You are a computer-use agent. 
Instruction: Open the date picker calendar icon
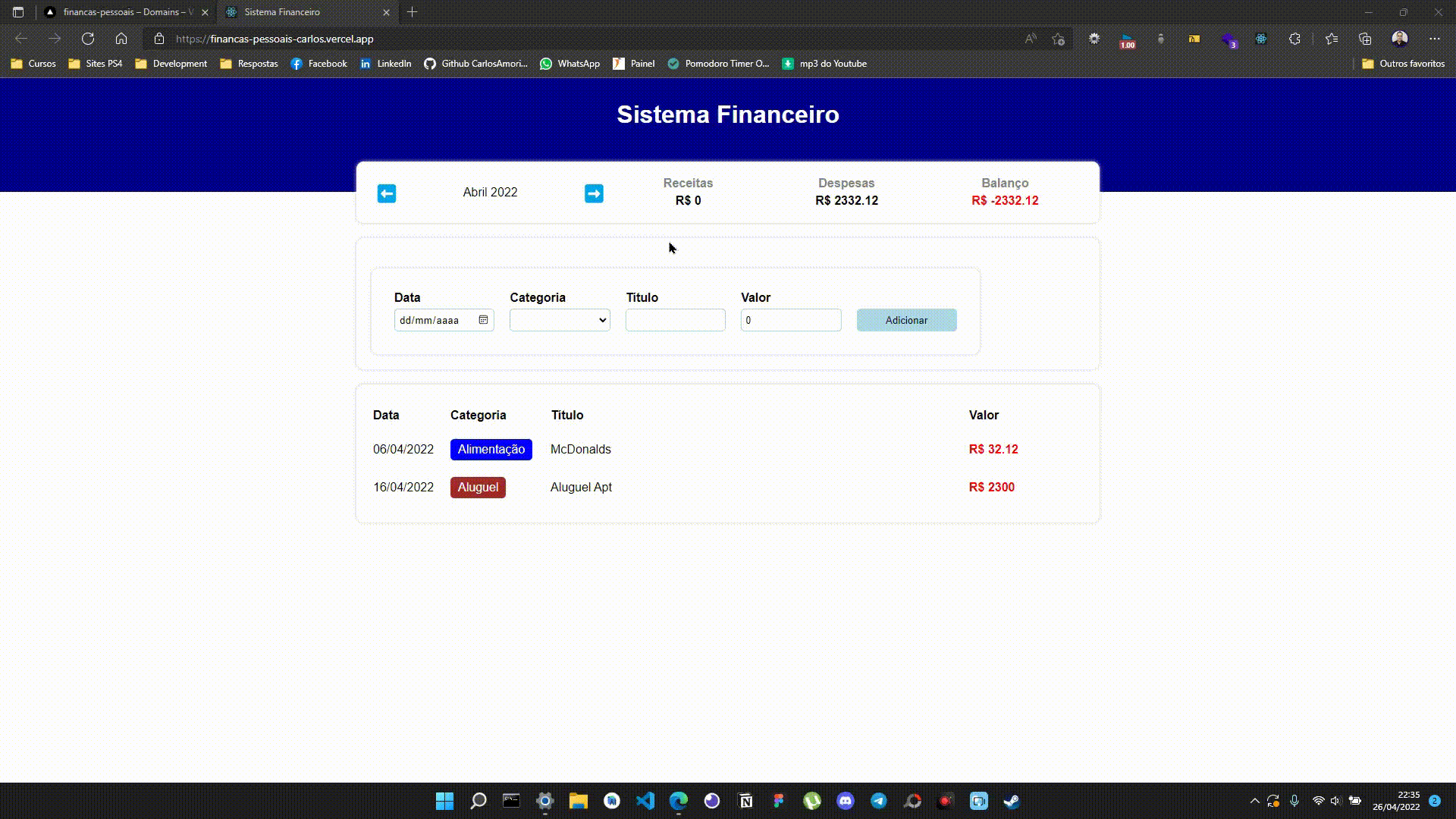tap(483, 320)
